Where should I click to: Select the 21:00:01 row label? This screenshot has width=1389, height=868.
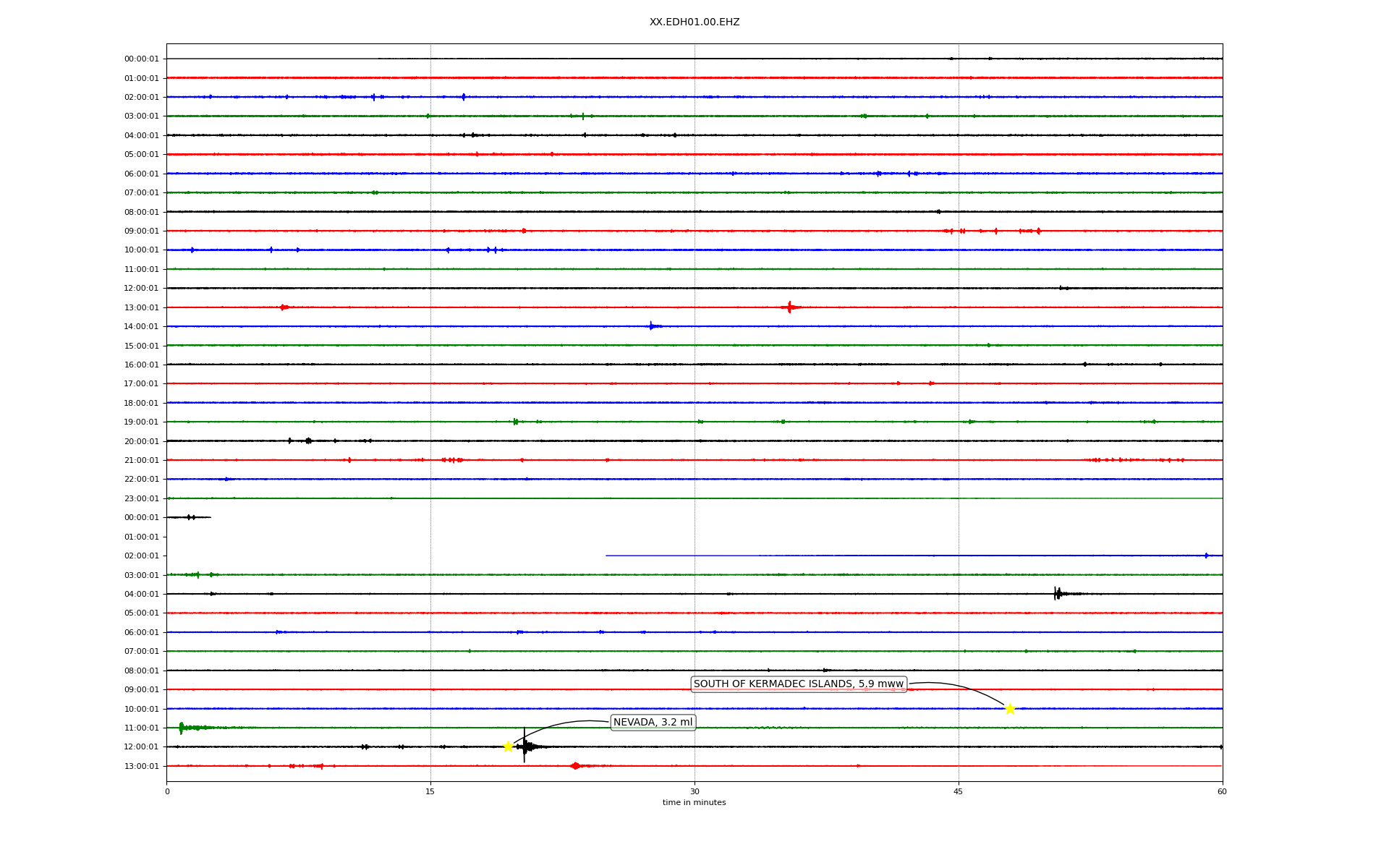point(141,461)
